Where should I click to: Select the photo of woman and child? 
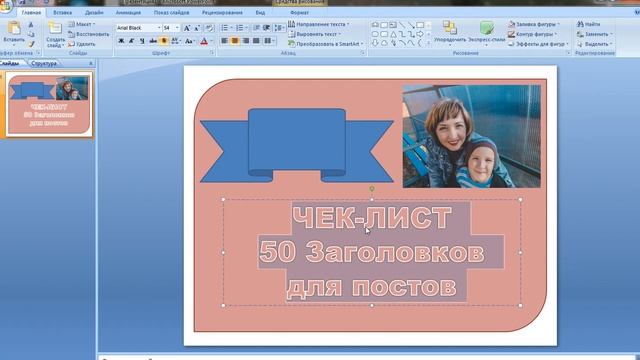click(x=471, y=136)
